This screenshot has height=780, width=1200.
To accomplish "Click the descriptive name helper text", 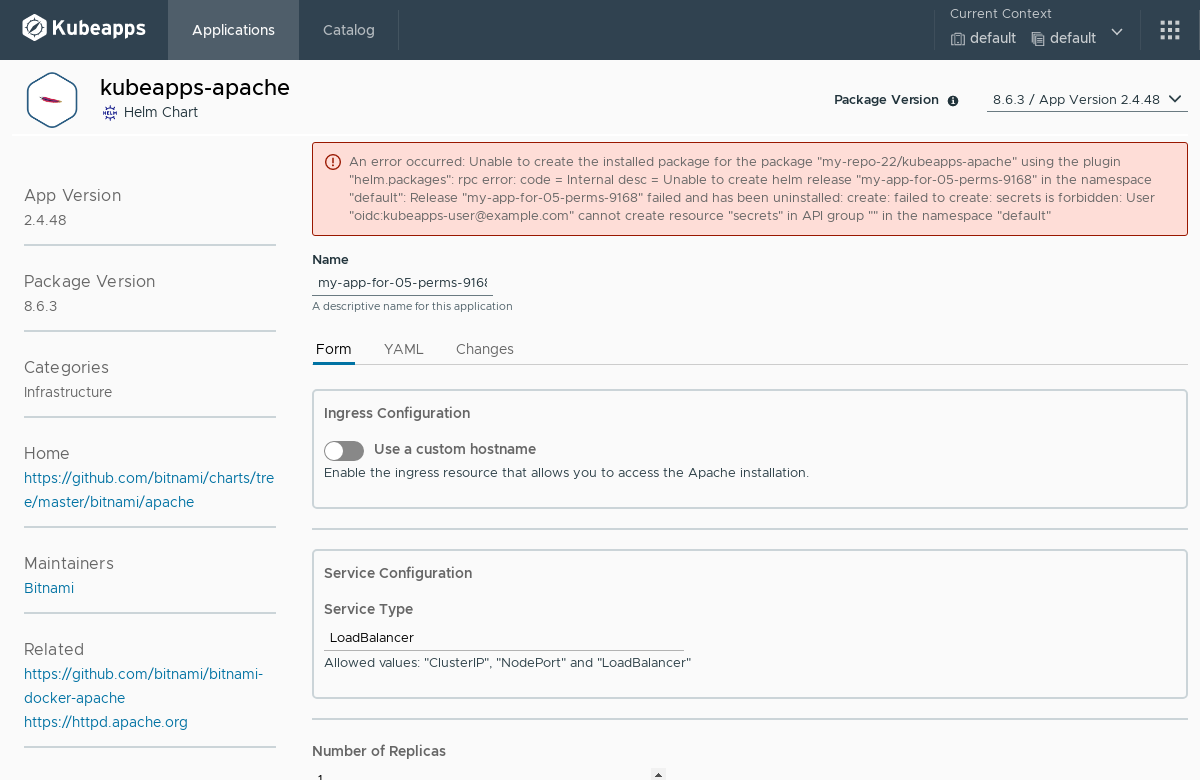I will 412,306.
